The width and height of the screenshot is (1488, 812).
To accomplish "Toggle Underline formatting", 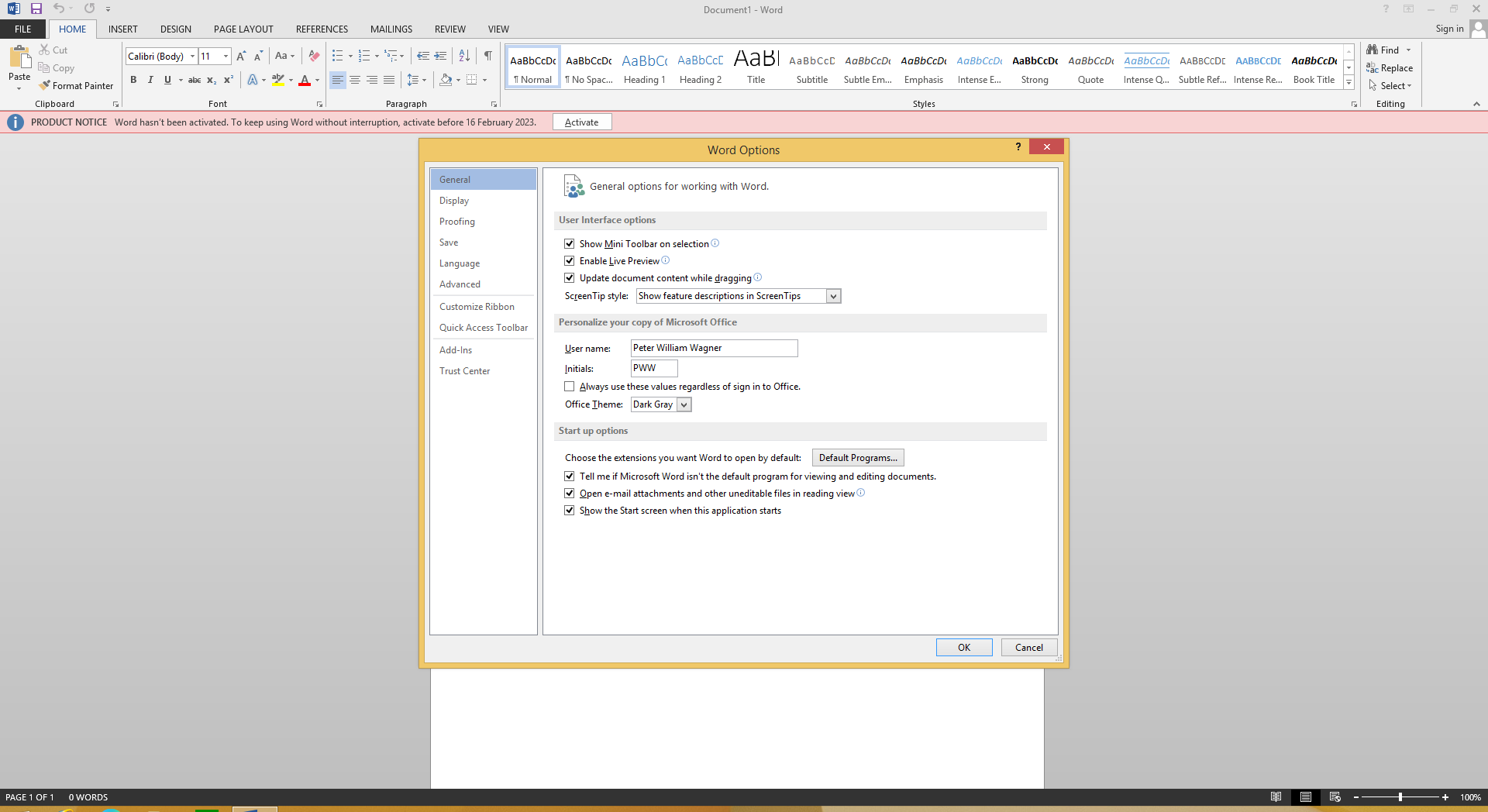I will pyautogui.click(x=167, y=80).
